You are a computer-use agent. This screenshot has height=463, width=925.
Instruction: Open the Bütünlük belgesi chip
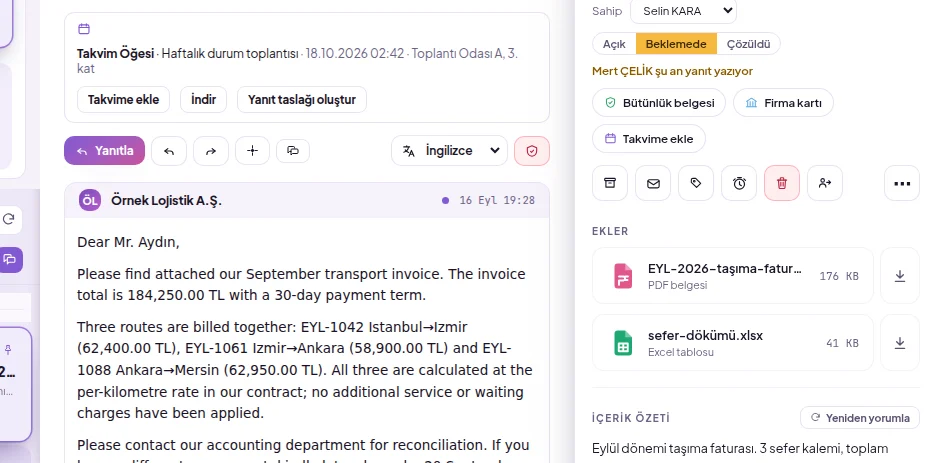pos(659,103)
